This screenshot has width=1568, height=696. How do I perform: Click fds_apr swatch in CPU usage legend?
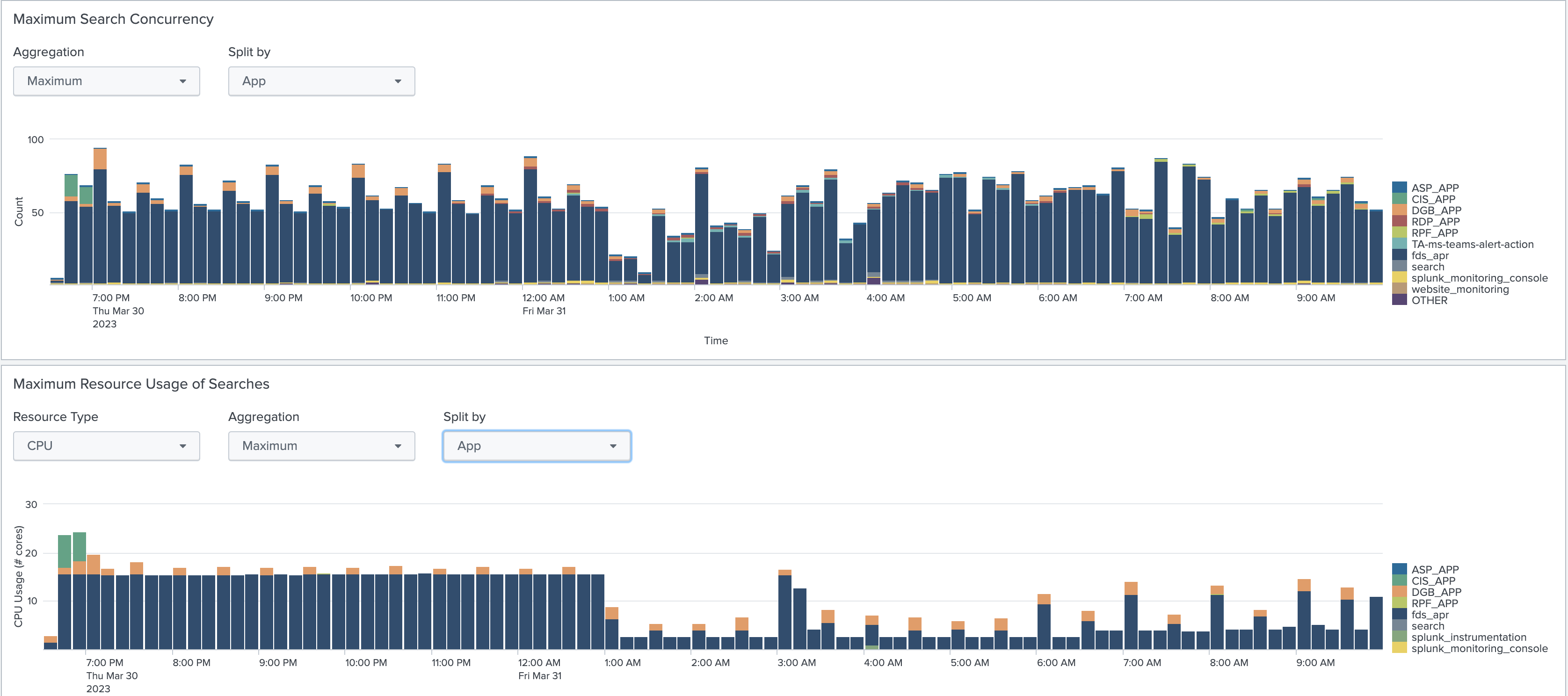click(1400, 615)
